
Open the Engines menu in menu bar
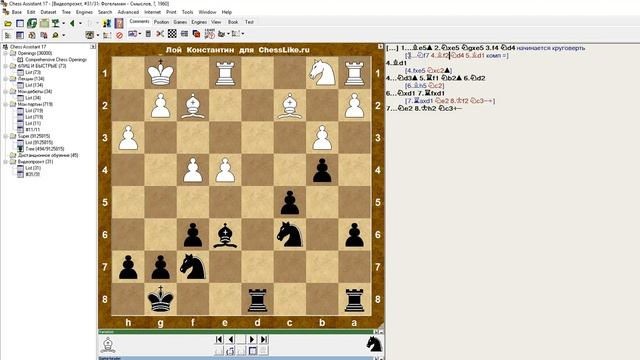point(84,12)
